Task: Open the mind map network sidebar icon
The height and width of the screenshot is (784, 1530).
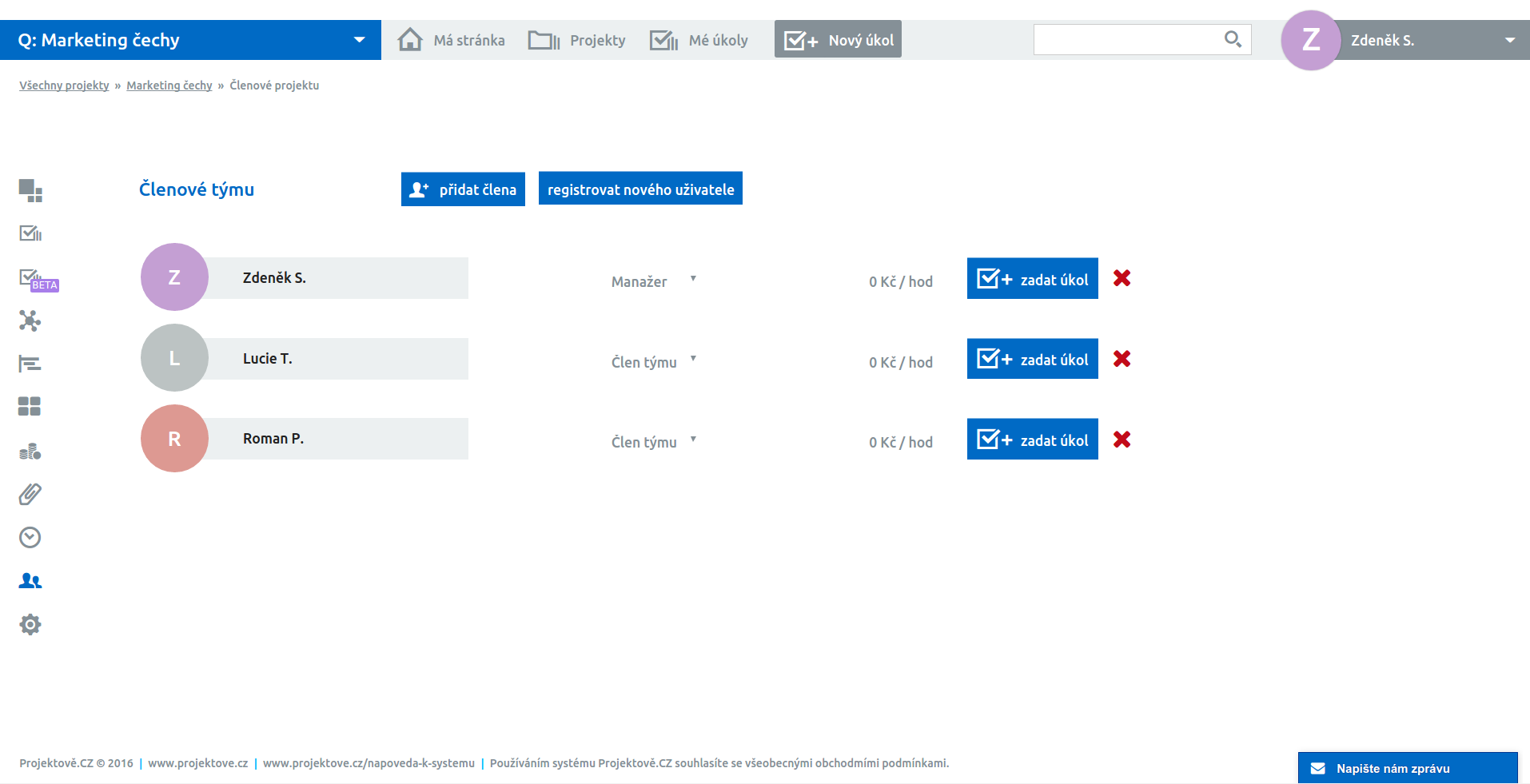Action: [30, 320]
